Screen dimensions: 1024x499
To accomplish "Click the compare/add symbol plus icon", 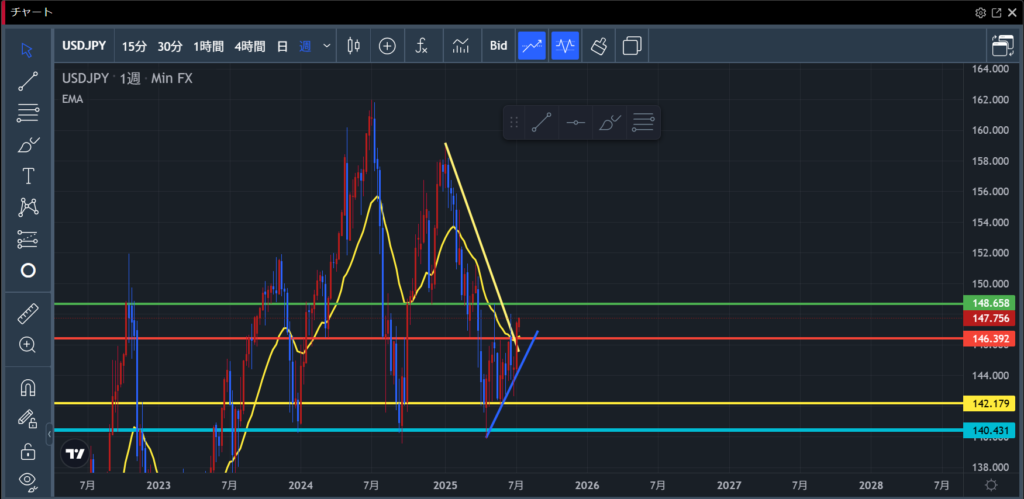I will (387, 46).
